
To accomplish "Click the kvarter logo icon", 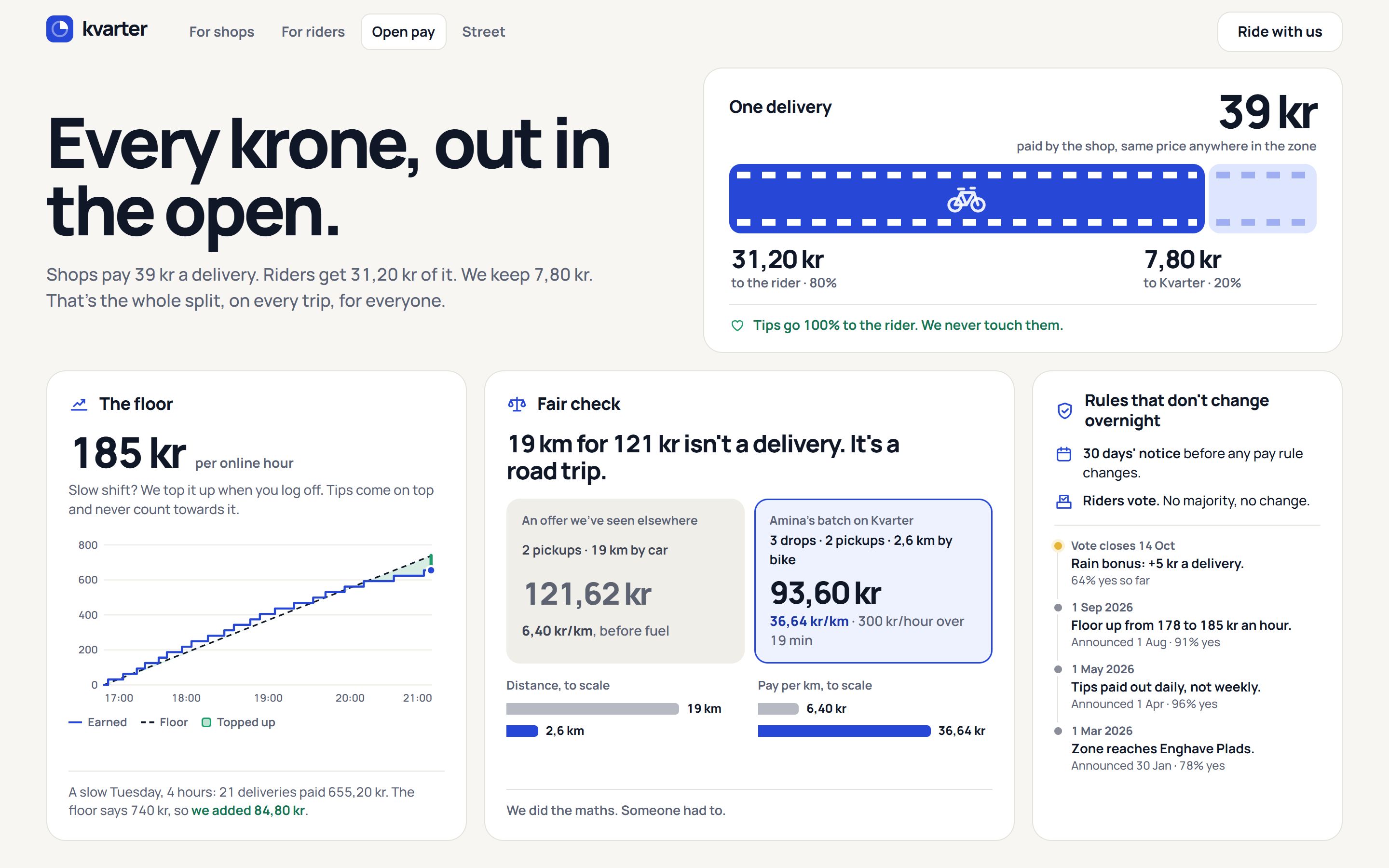I will (60, 29).
